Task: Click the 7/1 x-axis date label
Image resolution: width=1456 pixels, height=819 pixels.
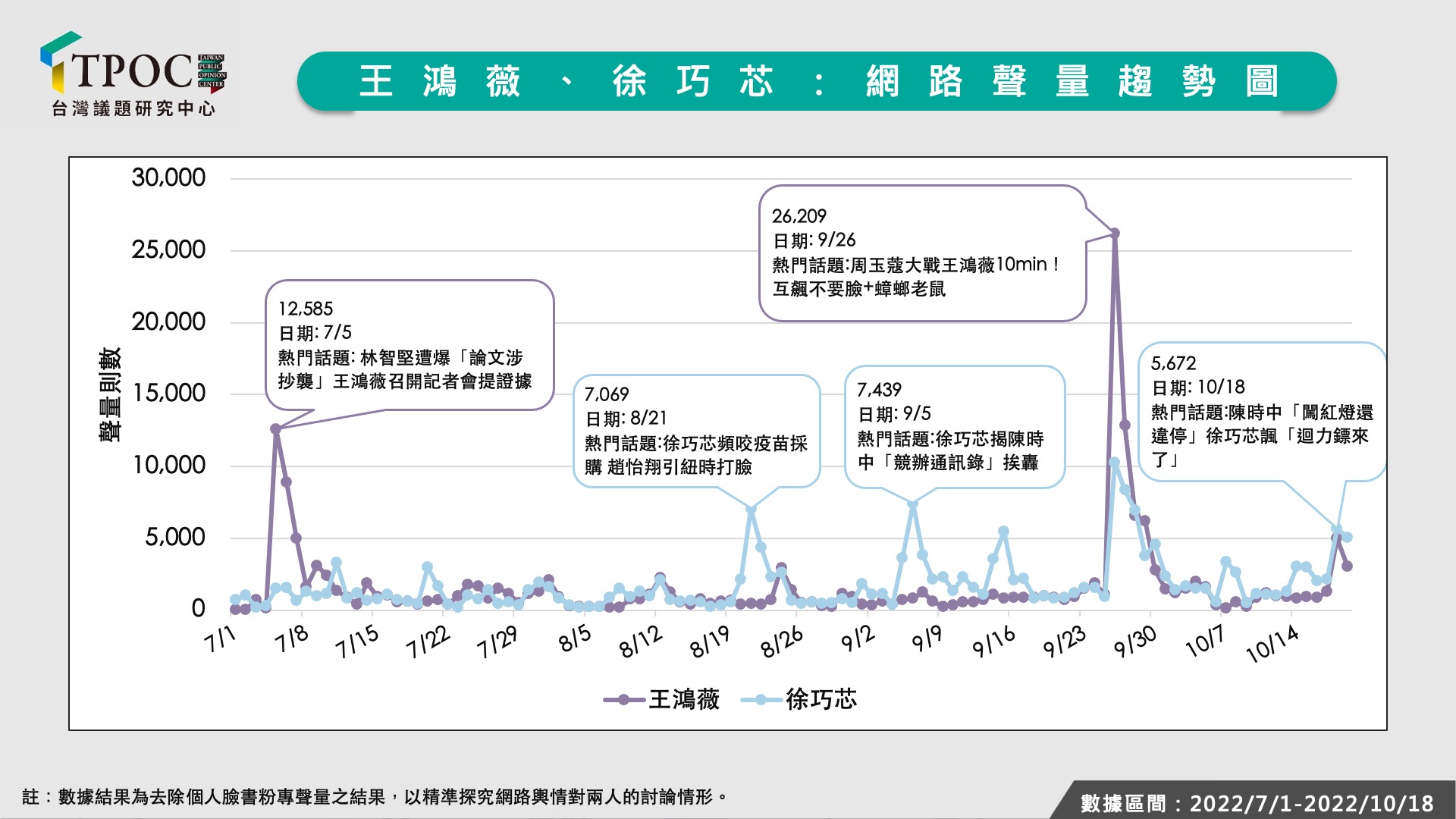Action: pos(220,639)
